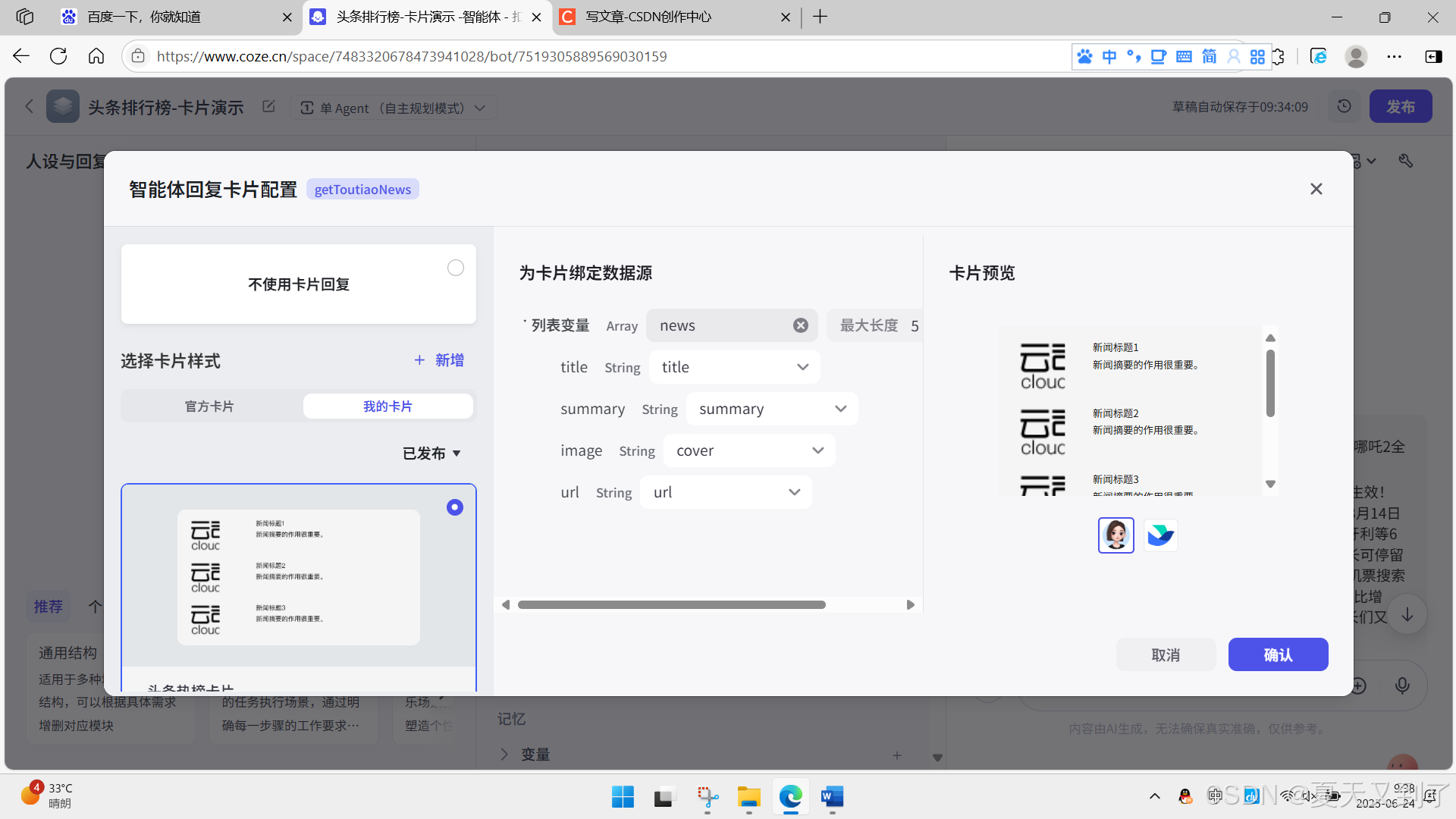Click the edit bot name pencil icon
This screenshot has width=1456, height=819.
coord(268,106)
